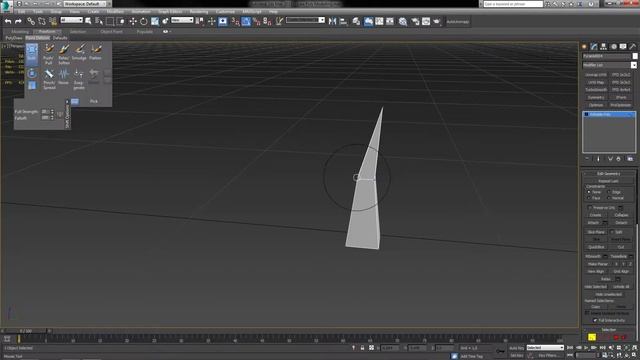Click the keyword search field
Screen dimensions: 640x360
(x=513, y=4)
